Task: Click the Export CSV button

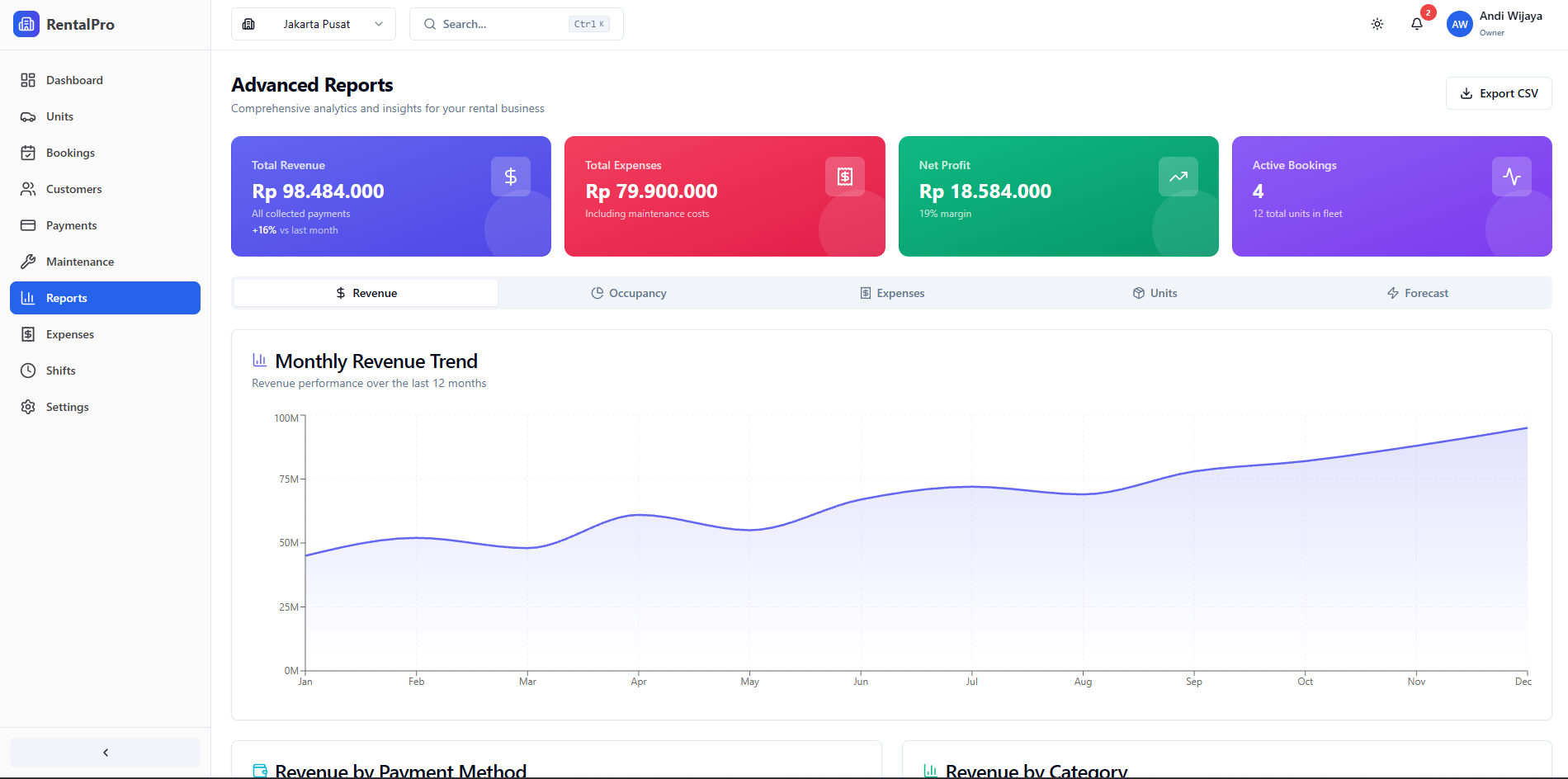Action: click(1499, 93)
